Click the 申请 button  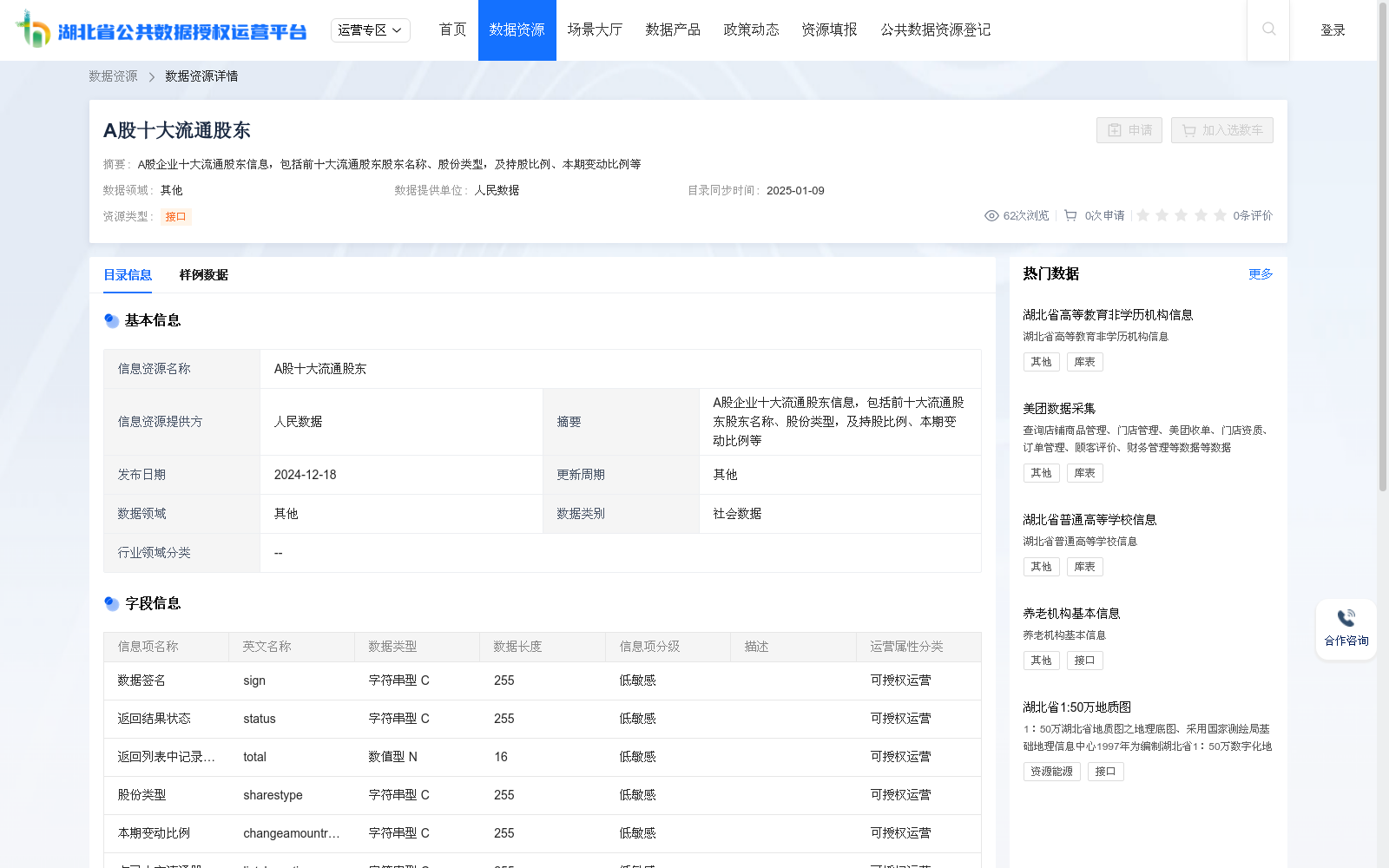tap(1129, 130)
